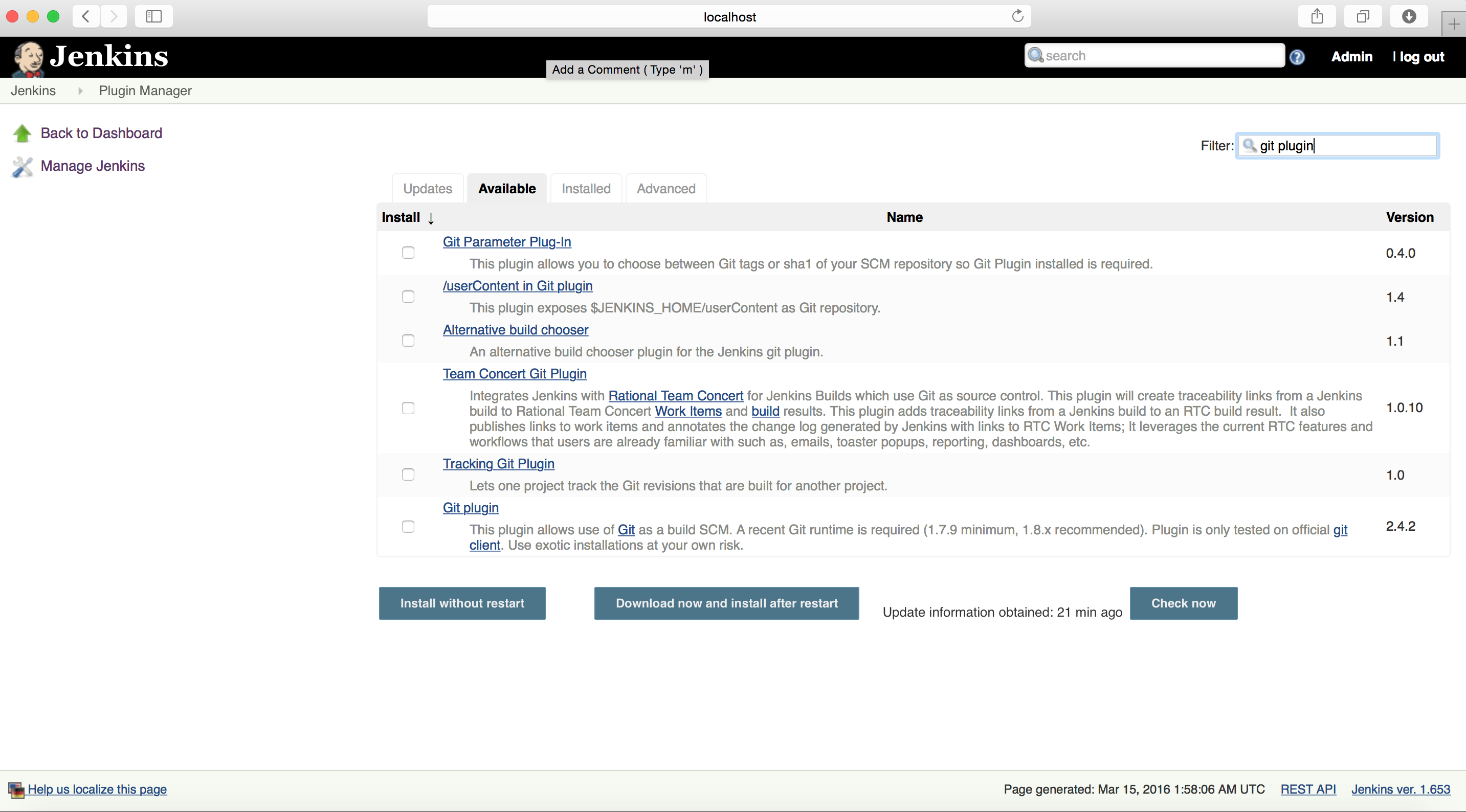
Task: Open a new tab with the plus icon
Action: [1454, 24]
